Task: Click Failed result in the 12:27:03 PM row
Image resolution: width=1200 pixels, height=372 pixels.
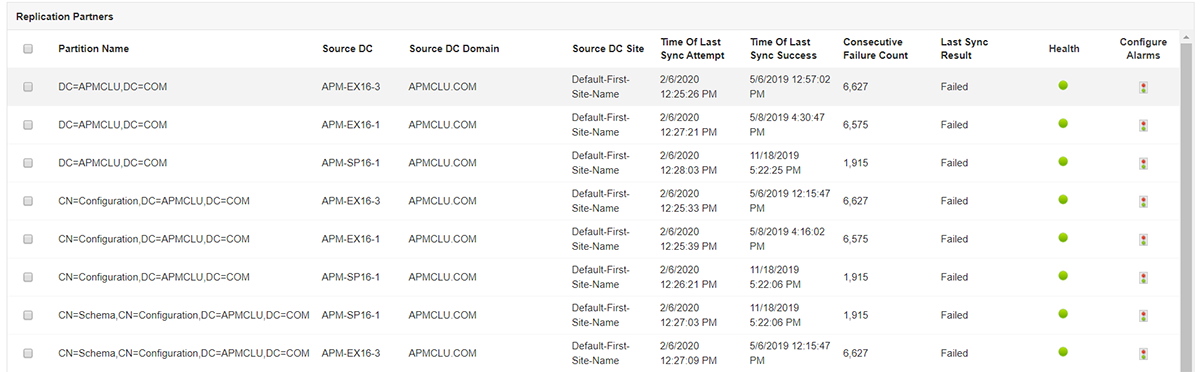Action: tap(954, 315)
